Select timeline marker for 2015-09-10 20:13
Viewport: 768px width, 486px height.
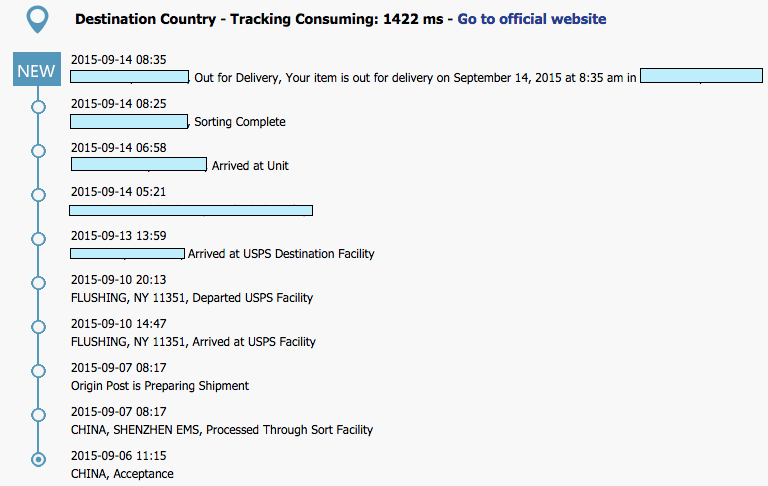pos(38,282)
